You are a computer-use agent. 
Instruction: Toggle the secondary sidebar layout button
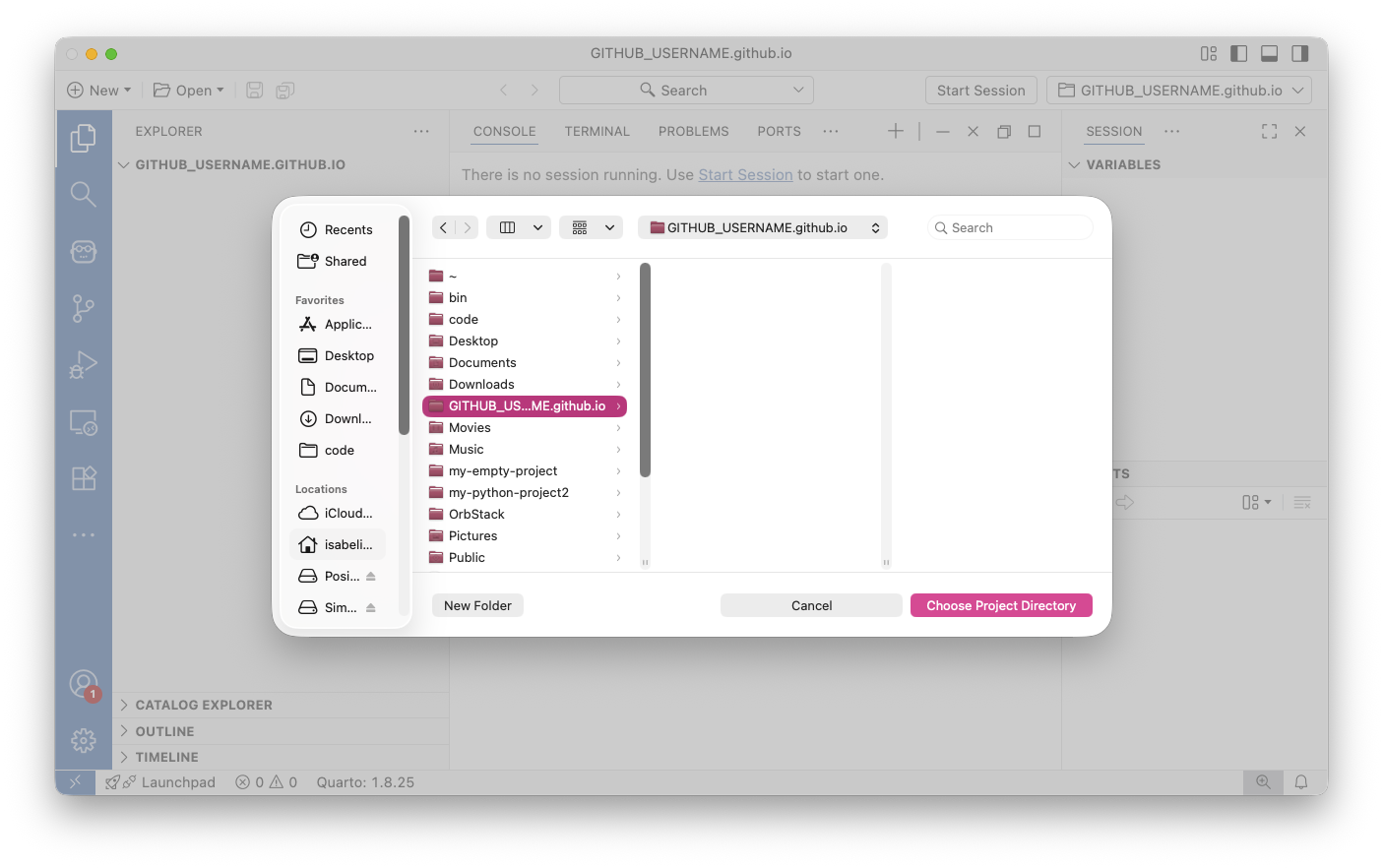1300,54
